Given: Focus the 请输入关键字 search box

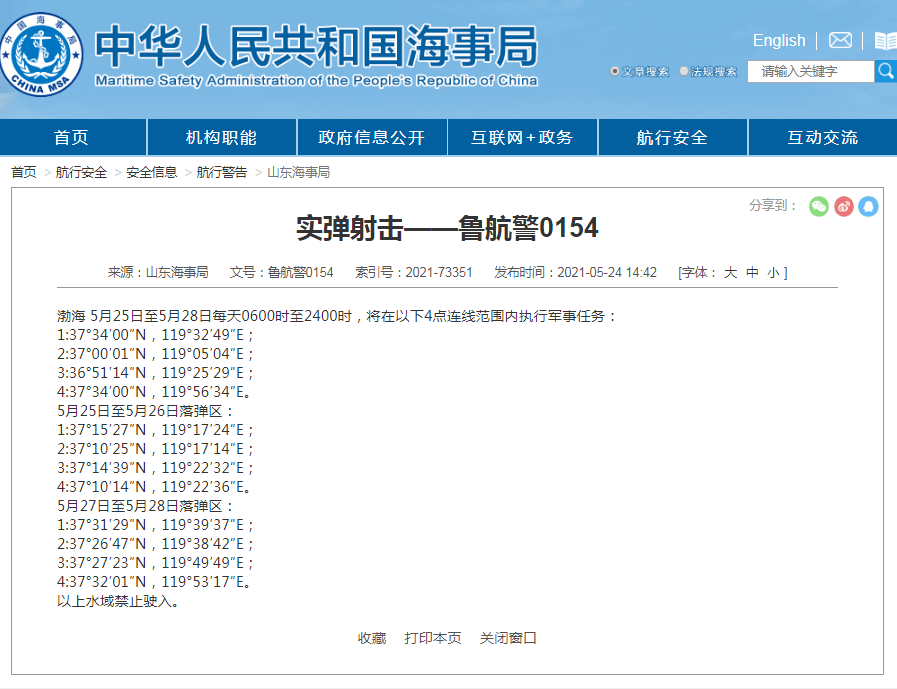Looking at the screenshot, I should 811,72.
